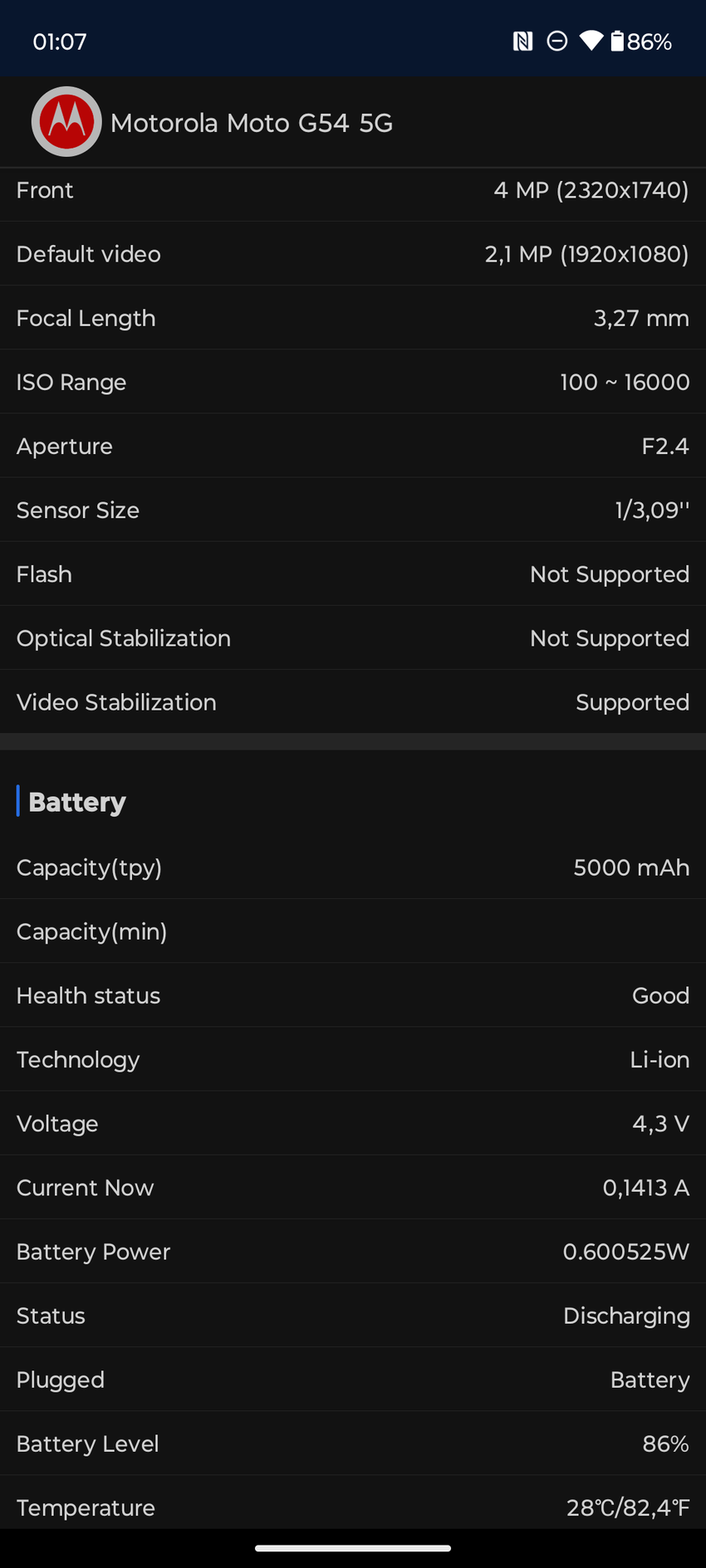Tap the Battery section heading

click(76, 802)
